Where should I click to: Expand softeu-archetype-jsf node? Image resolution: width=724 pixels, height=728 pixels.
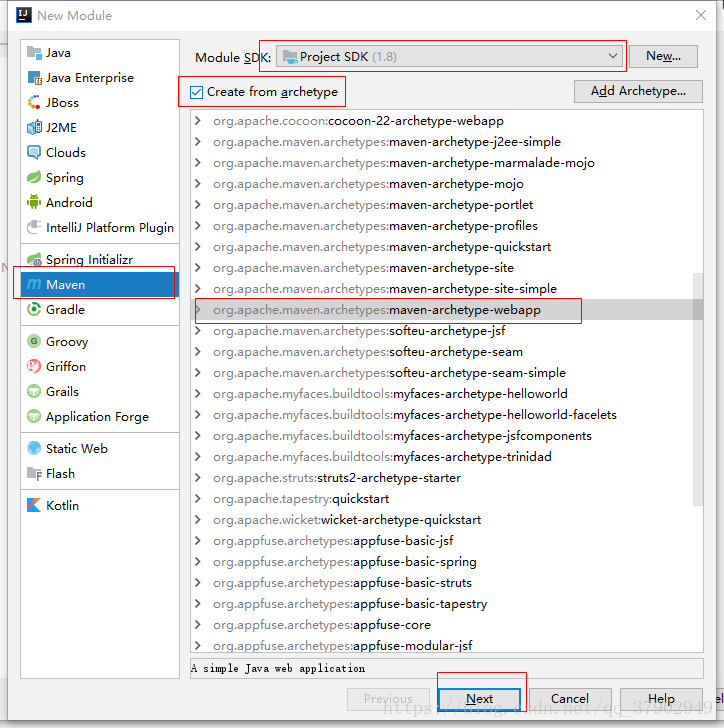click(x=198, y=331)
